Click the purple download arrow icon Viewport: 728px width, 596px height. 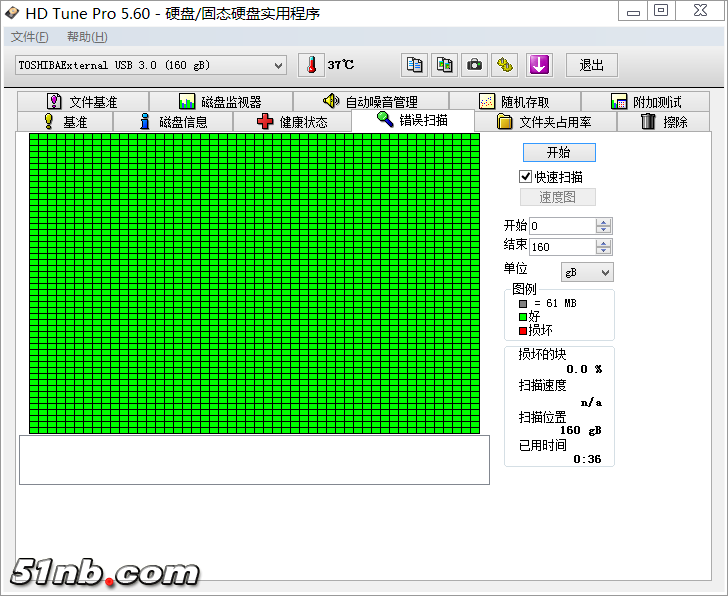pyautogui.click(x=539, y=65)
